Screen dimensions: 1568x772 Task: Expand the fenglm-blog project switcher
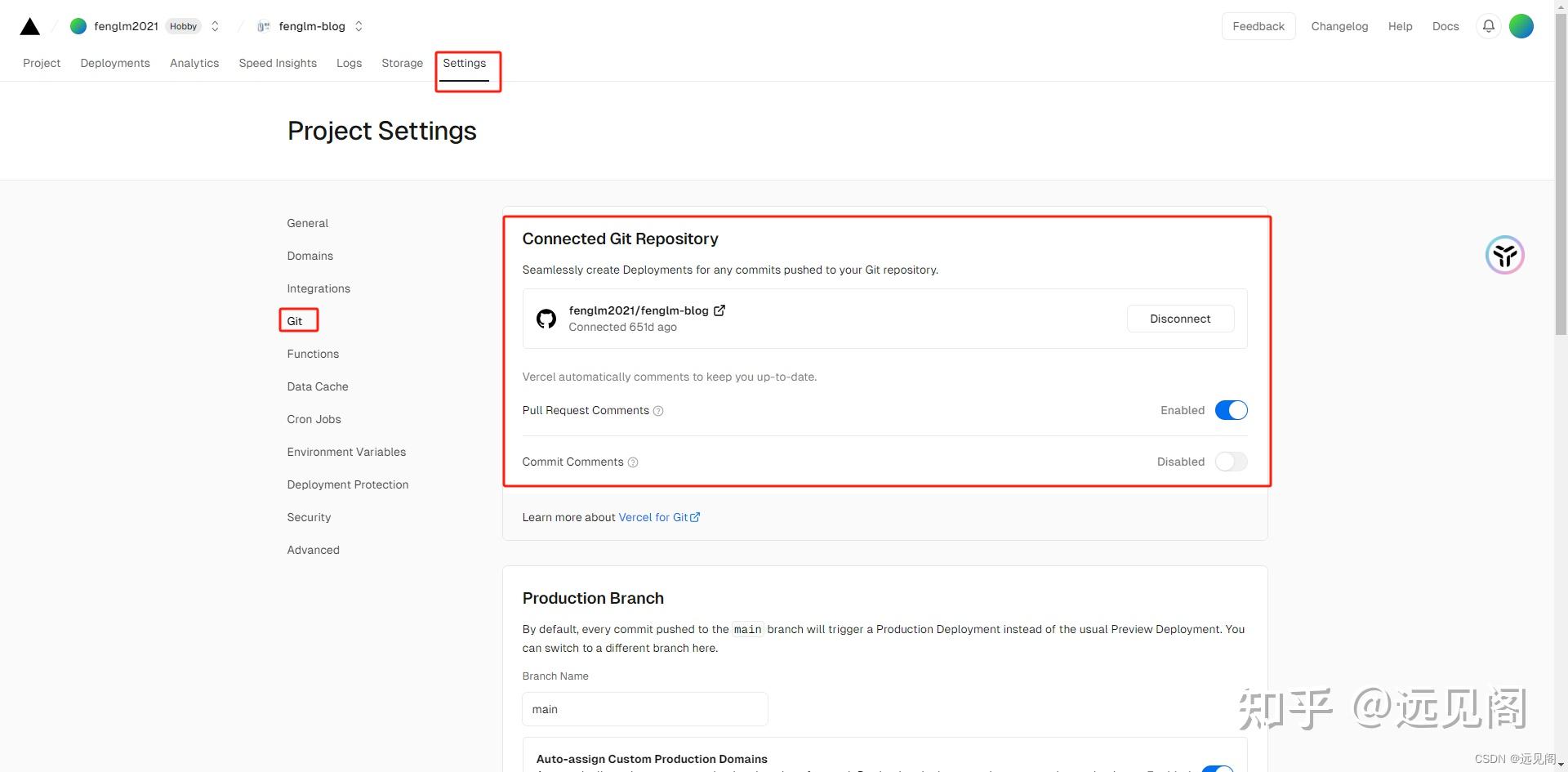359,26
